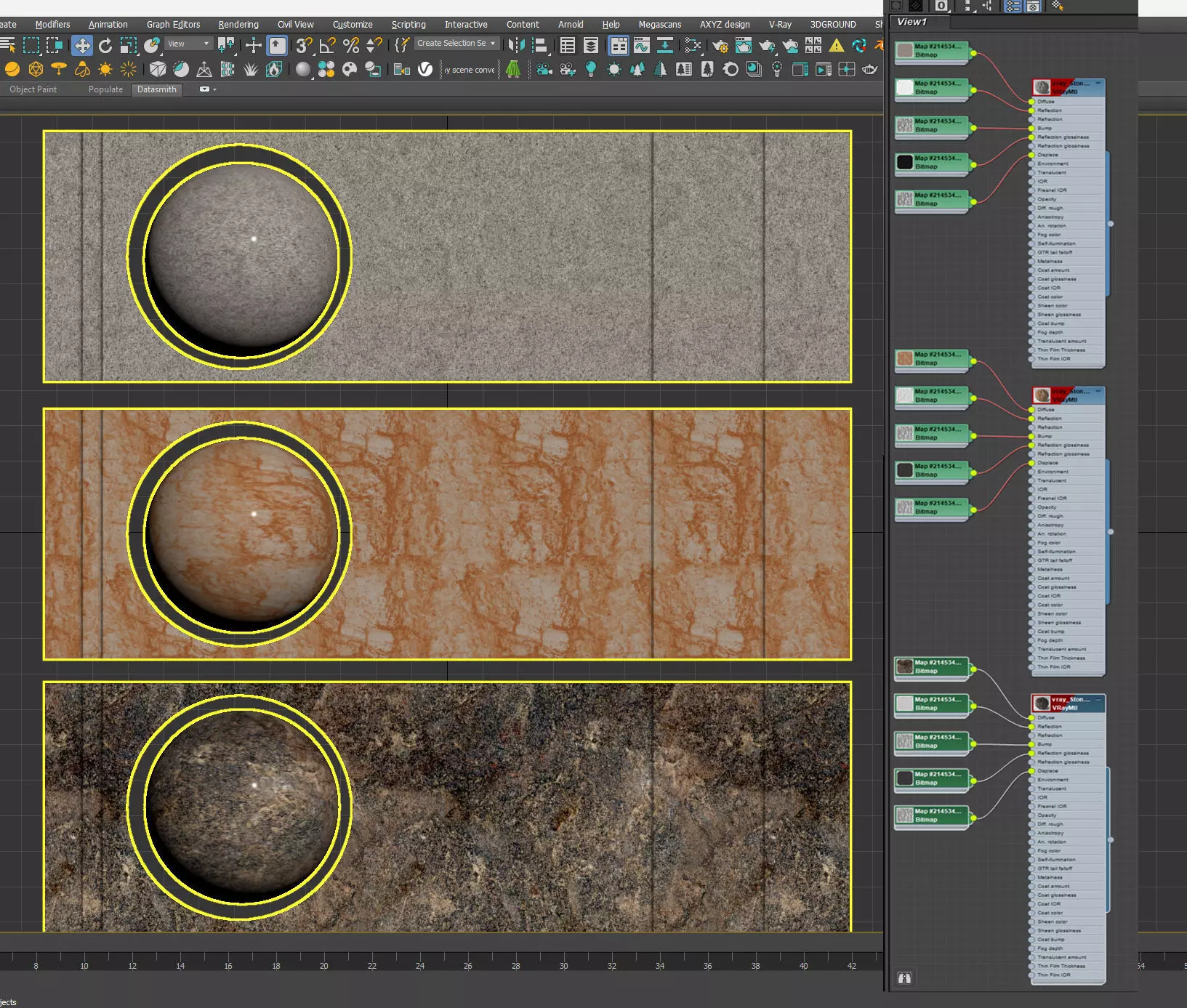Click frame 20 on the timeline ruler

(x=323, y=966)
